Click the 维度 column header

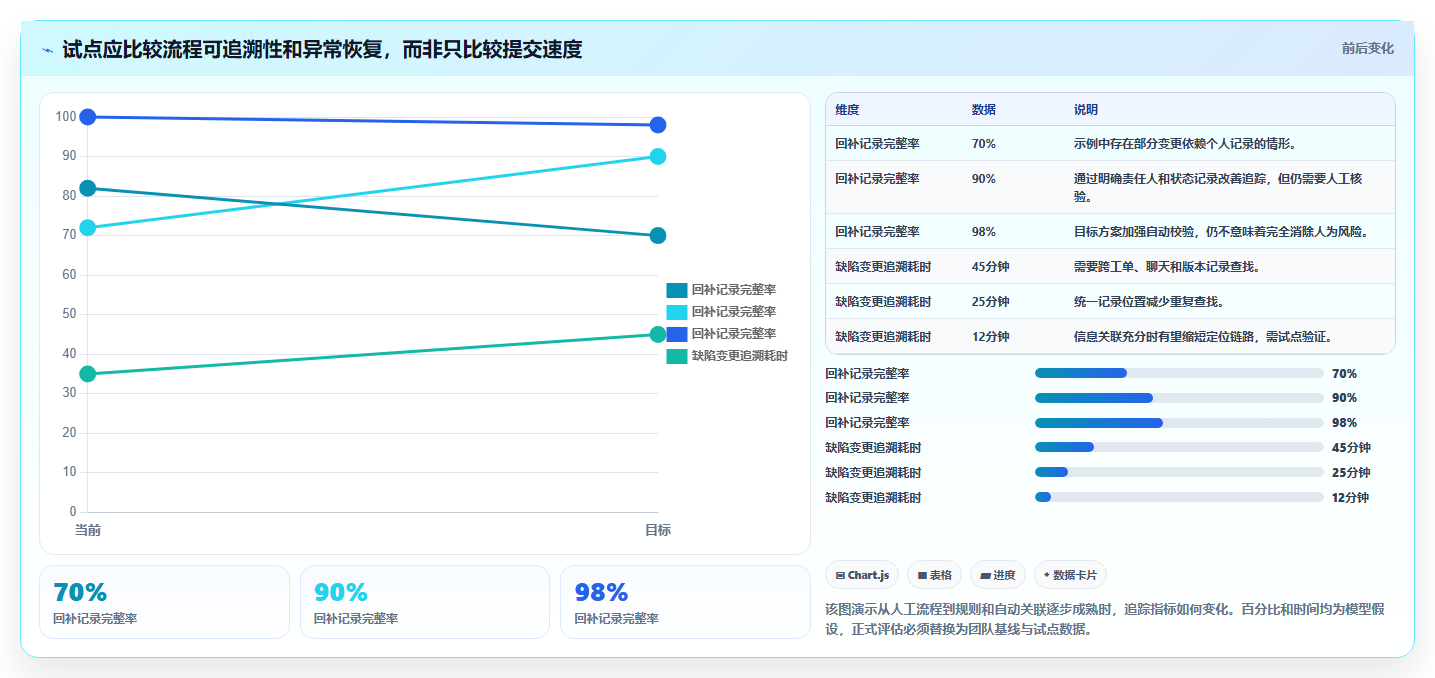click(848, 110)
